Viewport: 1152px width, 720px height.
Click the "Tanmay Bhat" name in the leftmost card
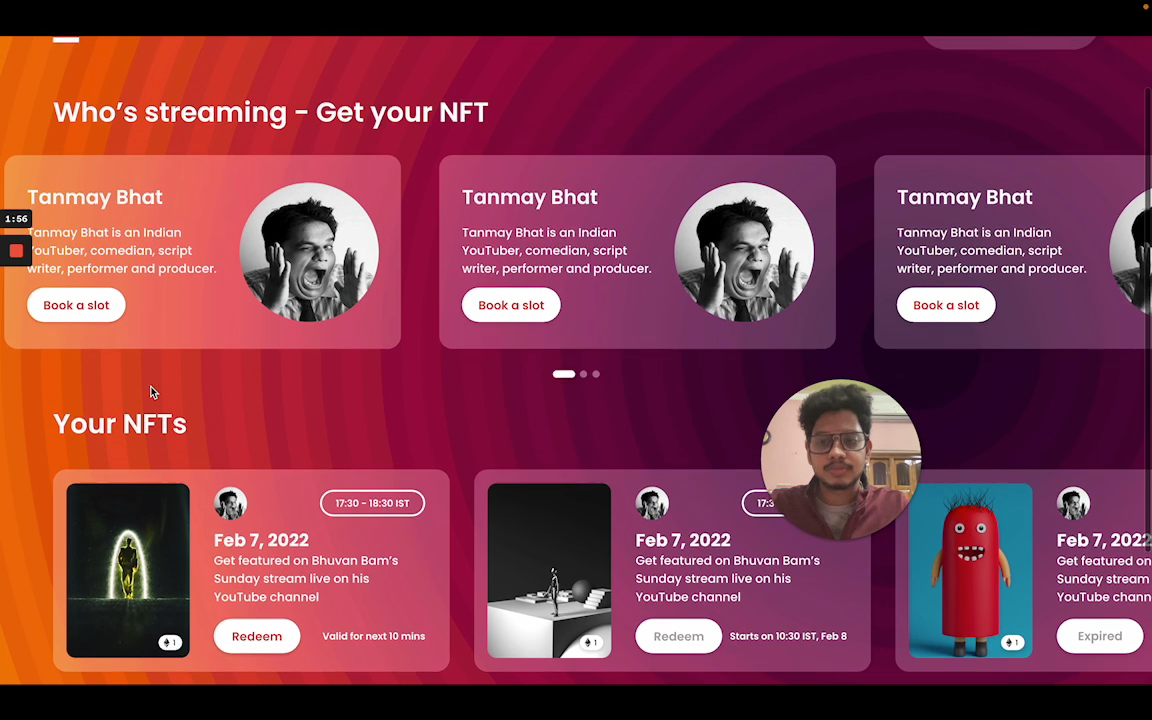tap(95, 197)
